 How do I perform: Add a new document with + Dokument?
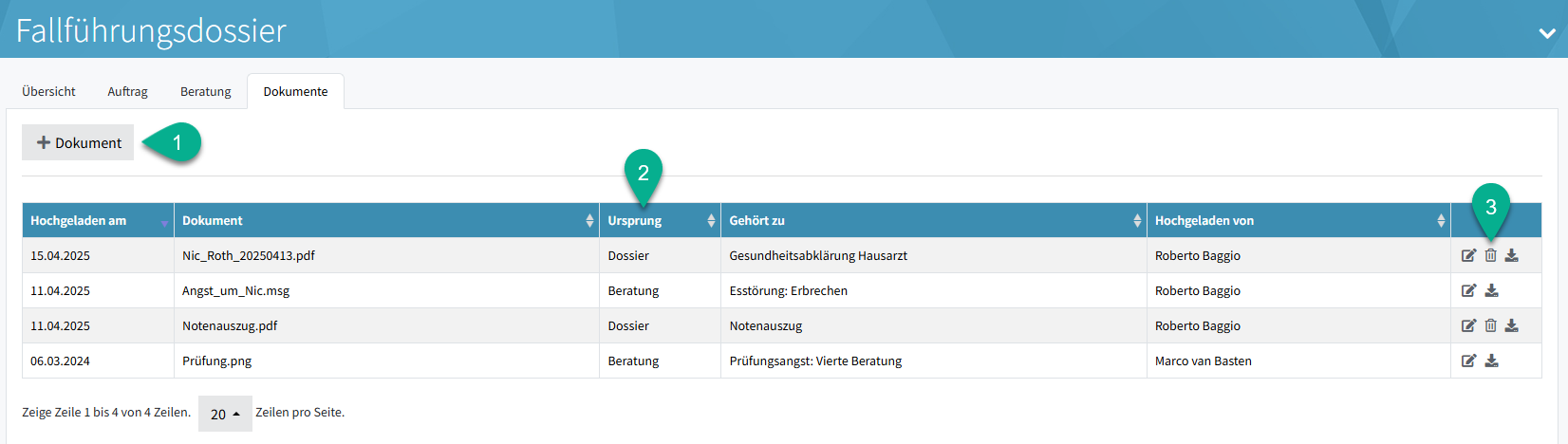coord(78,142)
